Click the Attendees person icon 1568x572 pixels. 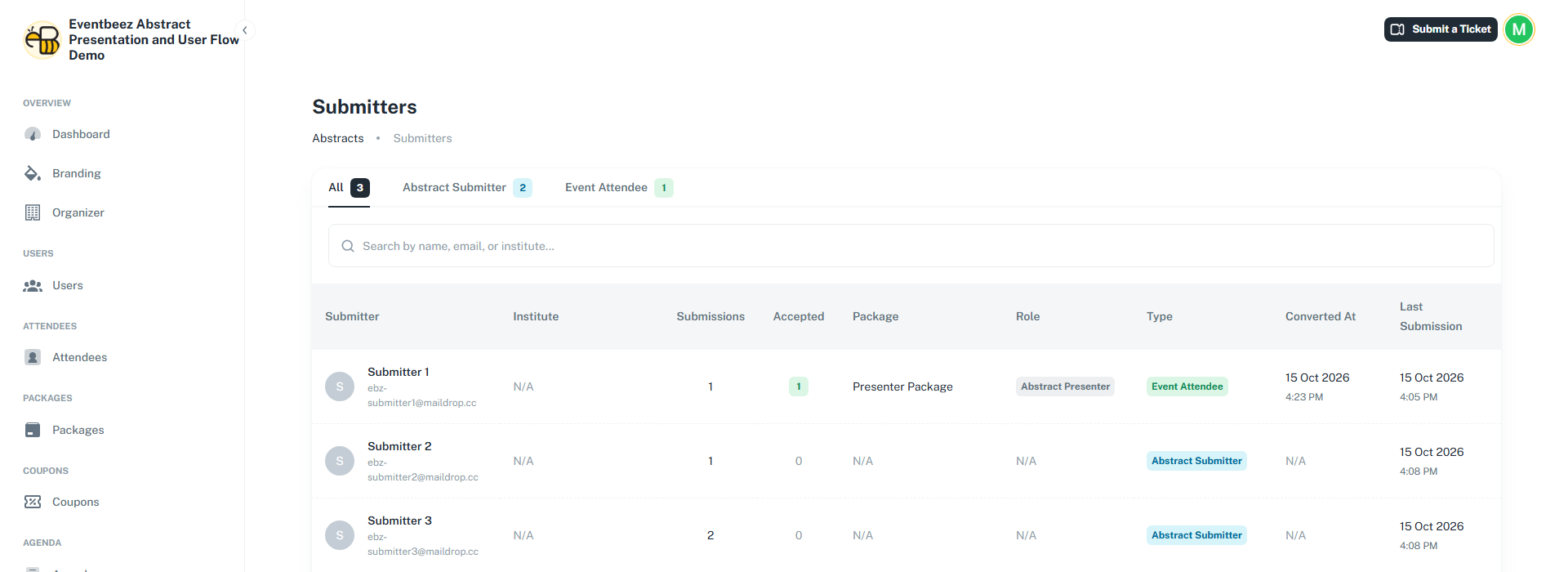[x=33, y=357]
